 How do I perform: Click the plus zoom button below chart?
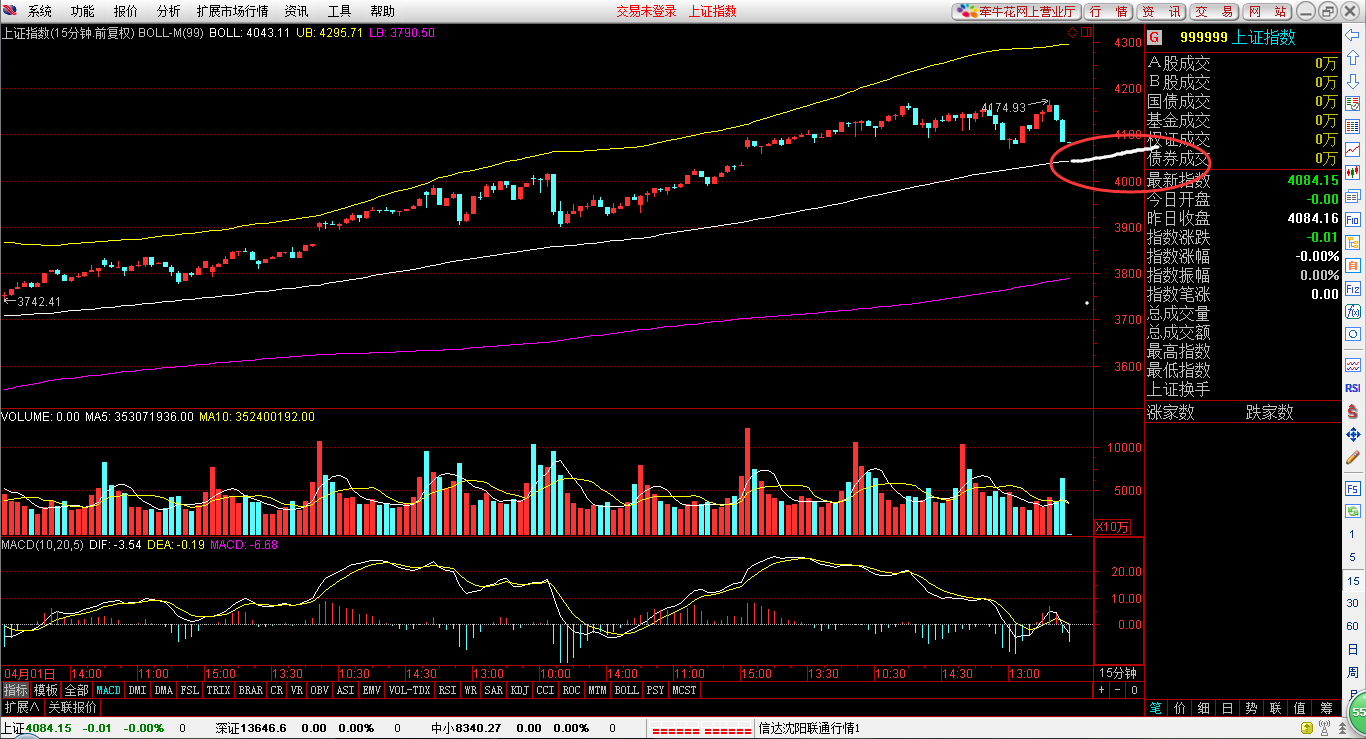[x=1102, y=690]
